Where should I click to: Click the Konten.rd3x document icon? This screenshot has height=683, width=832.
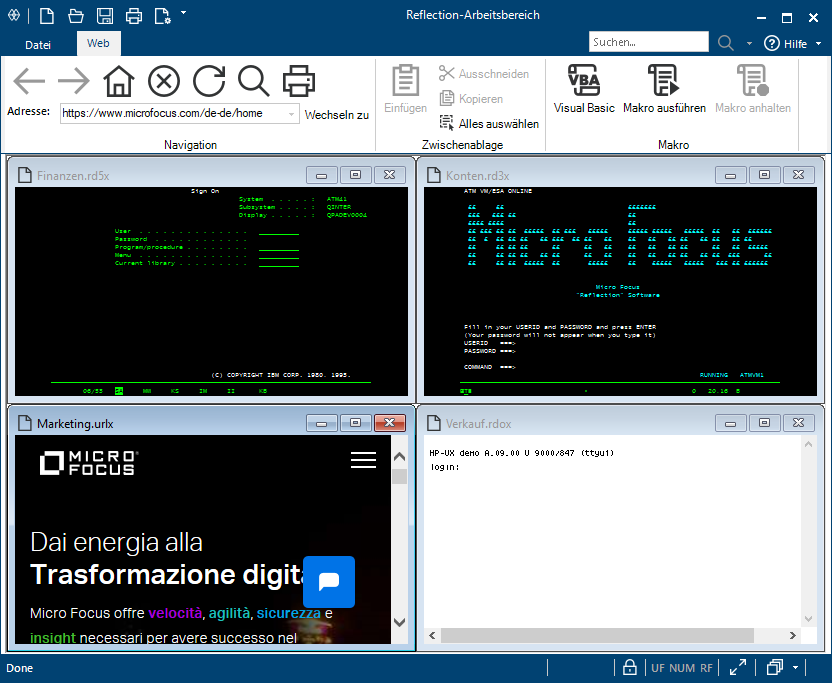(434, 175)
